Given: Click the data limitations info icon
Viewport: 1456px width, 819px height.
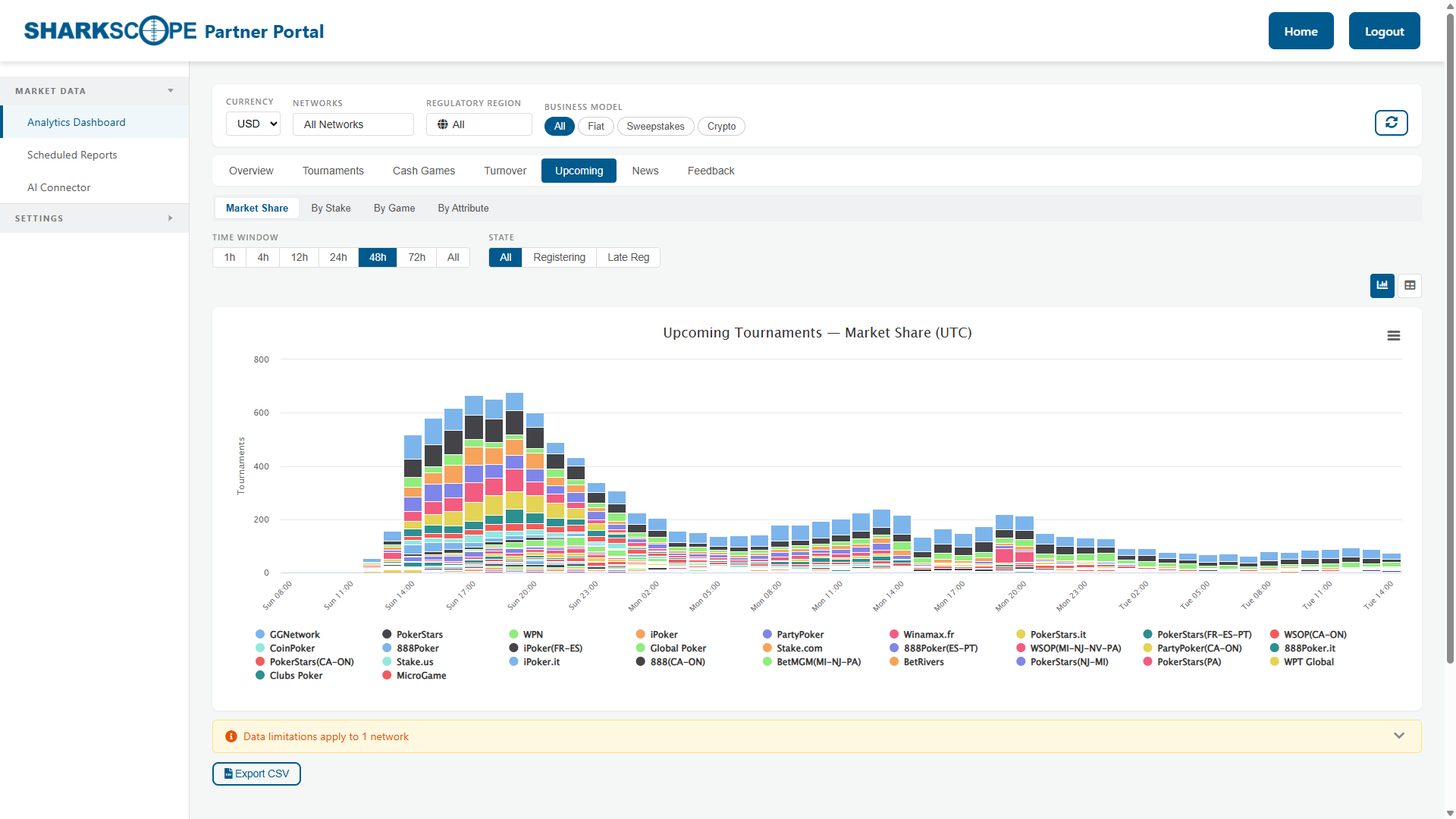Looking at the screenshot, I should (x=231, y=736).
